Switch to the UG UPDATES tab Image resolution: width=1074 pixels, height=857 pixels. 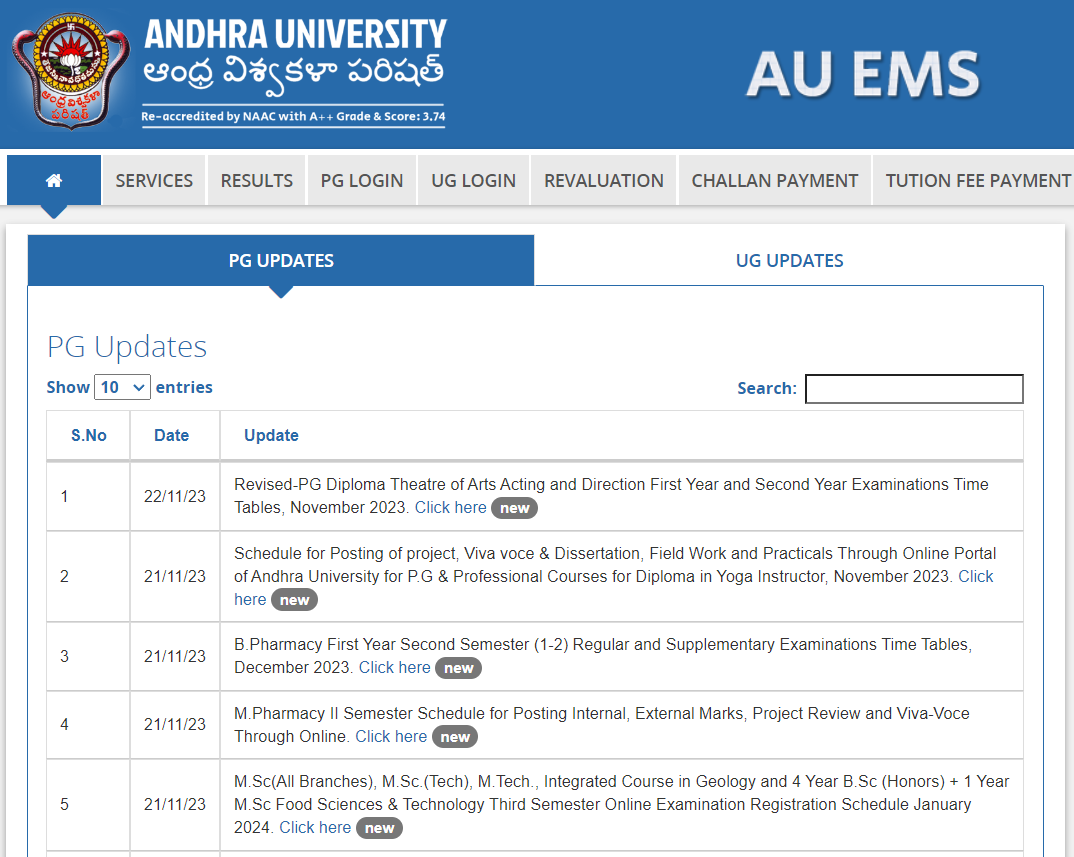(x=789, y=260)
